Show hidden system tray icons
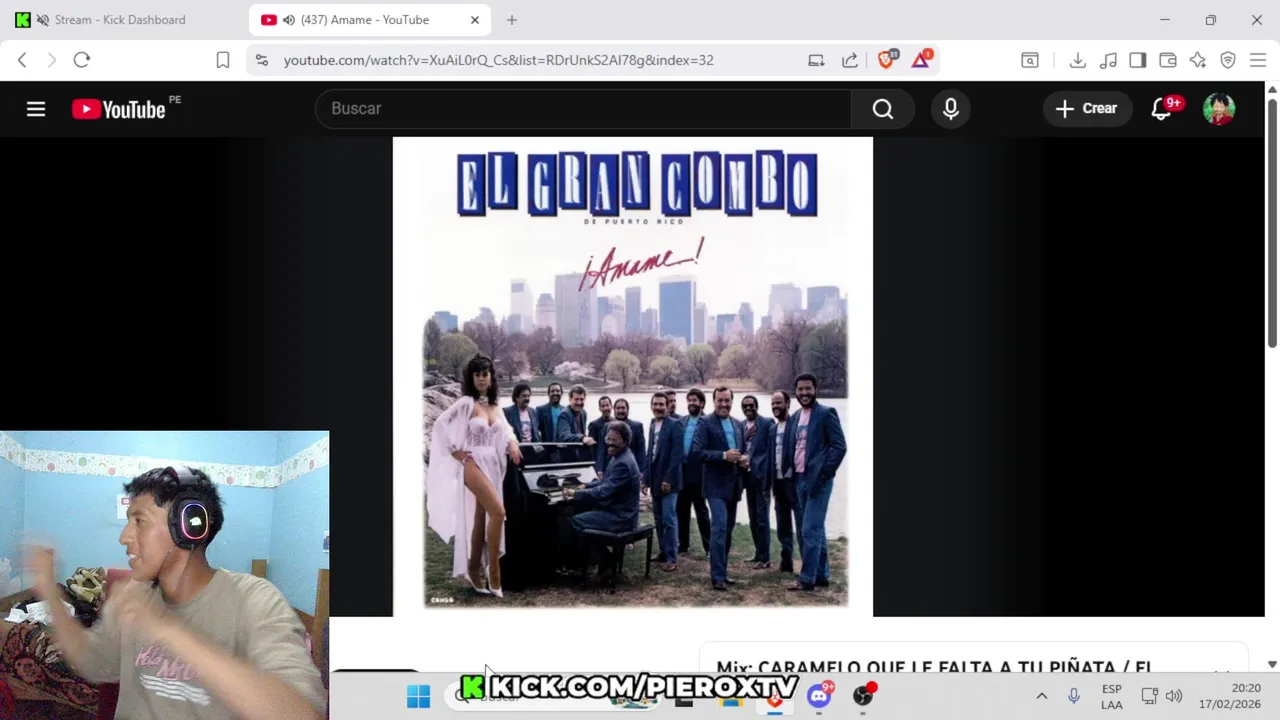This screenshot has height=720, width=1280. (x=1041, y=696)
